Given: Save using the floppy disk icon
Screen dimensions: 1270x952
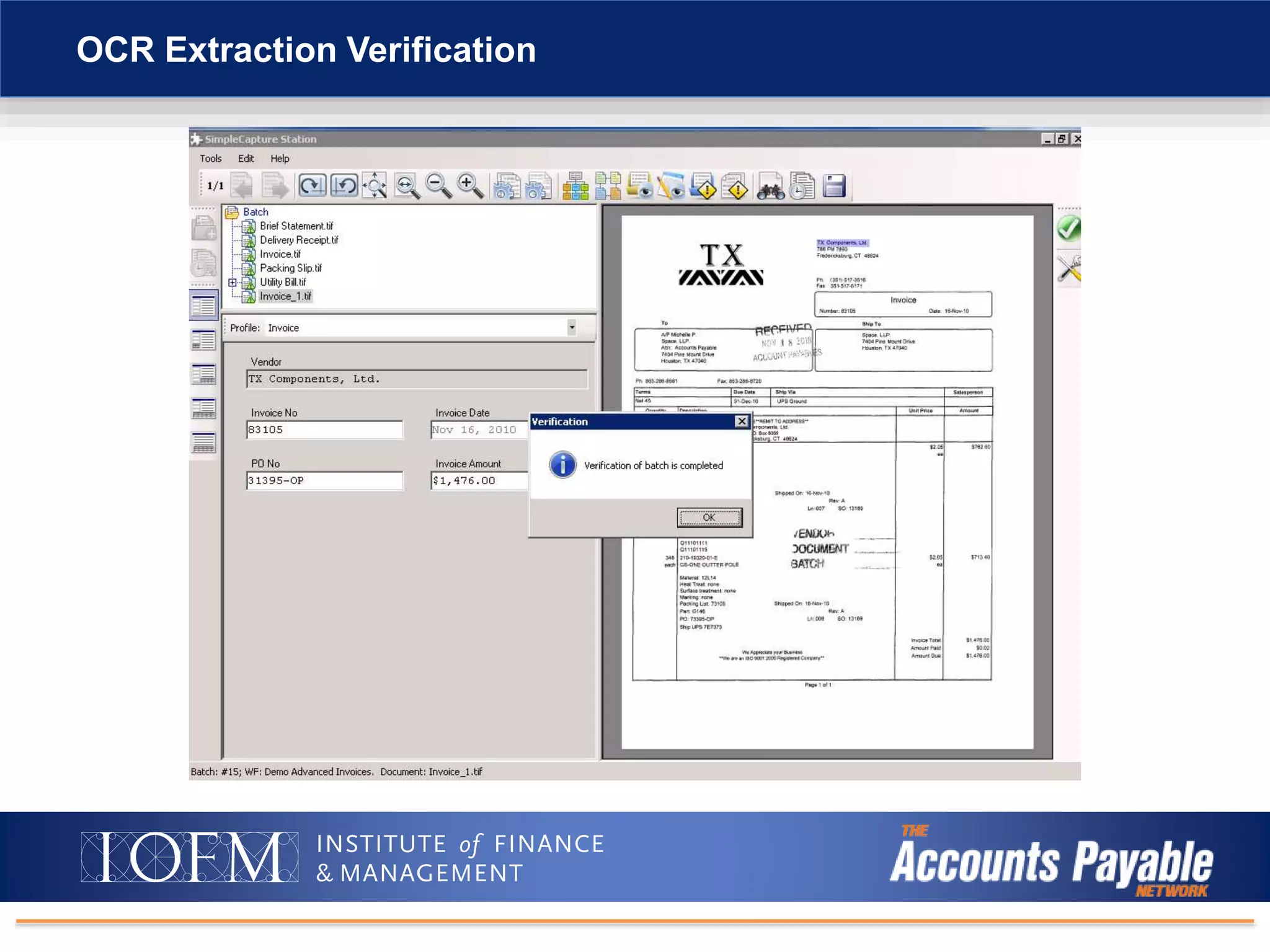Looking at the screenshot, I should tap(834, 186).
